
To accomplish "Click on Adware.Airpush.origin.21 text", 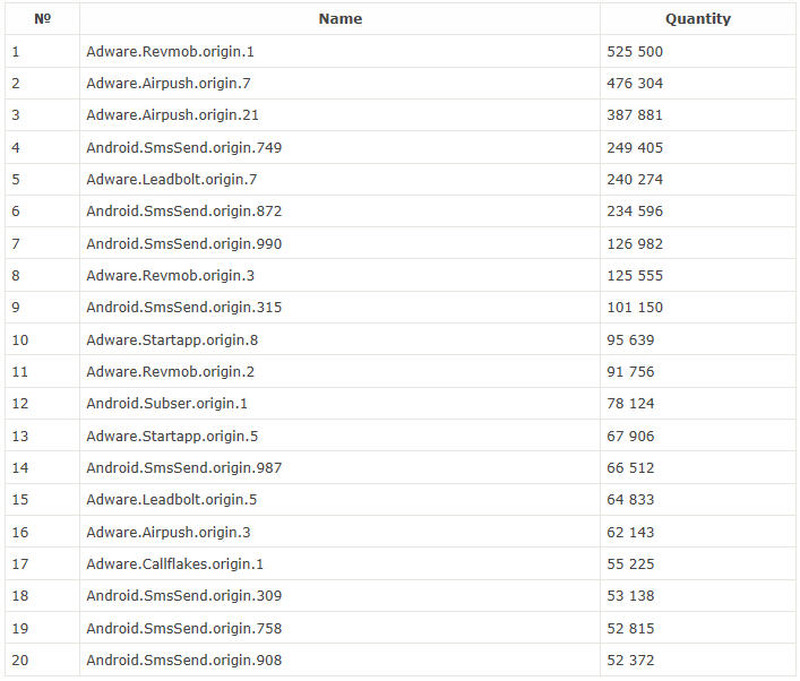I will pos(172,115).
